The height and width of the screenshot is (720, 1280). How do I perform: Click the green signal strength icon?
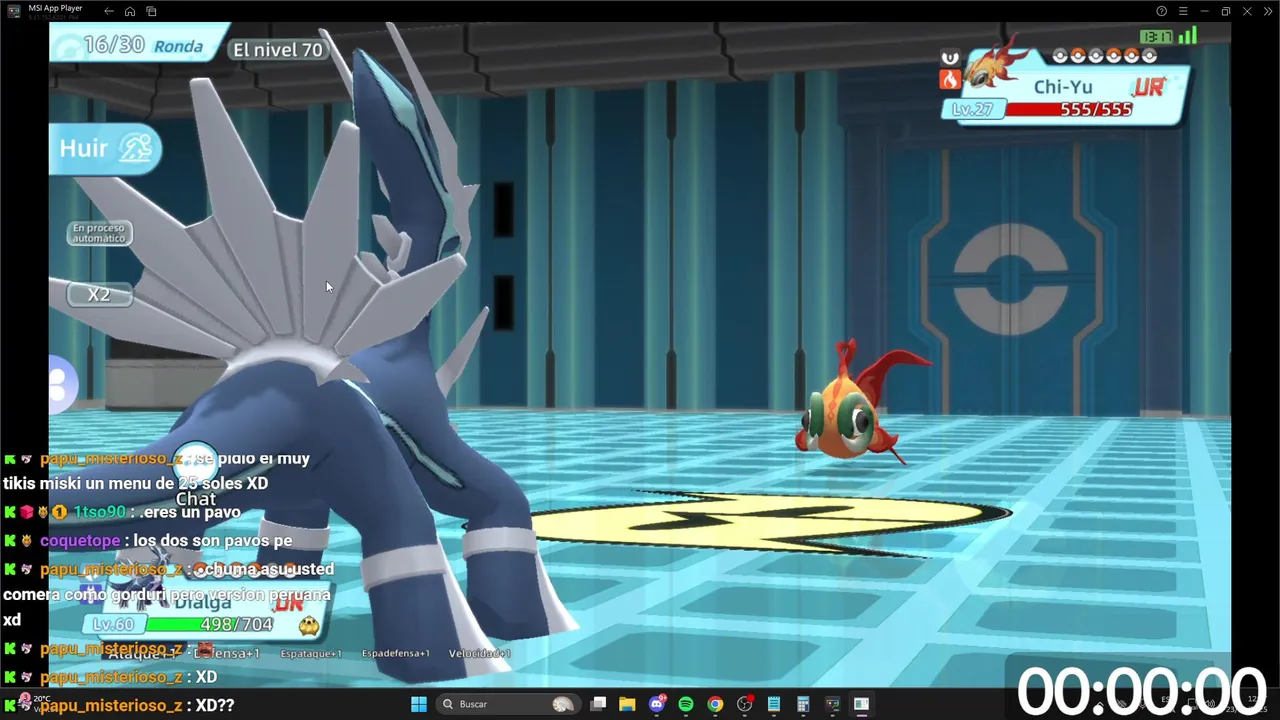click(x=1187, y=36)
